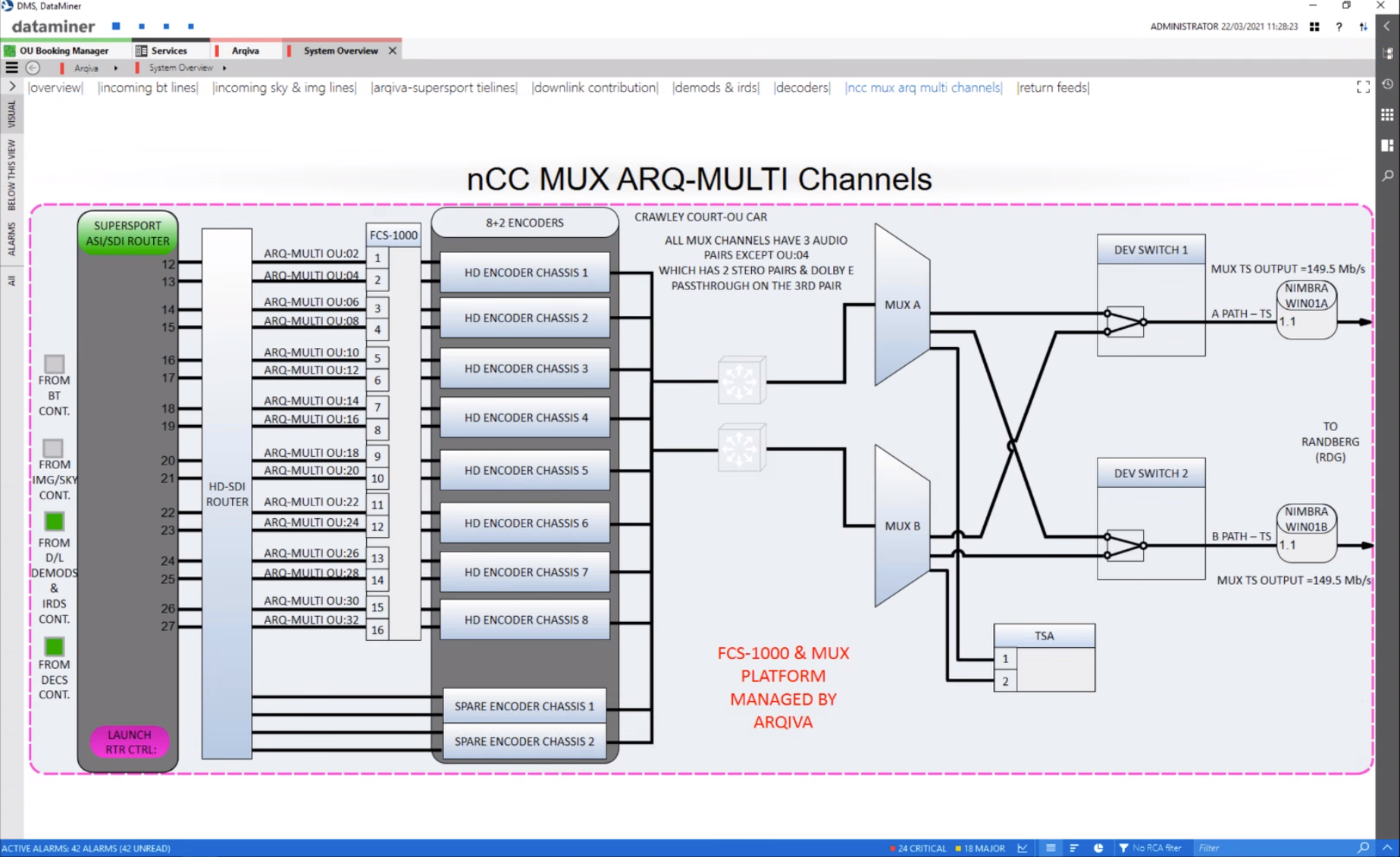Image resolution: width=1400 pixels, height=857 pixels.
Task: Open the connection arrows icon in header
Action: point(1363,27)
